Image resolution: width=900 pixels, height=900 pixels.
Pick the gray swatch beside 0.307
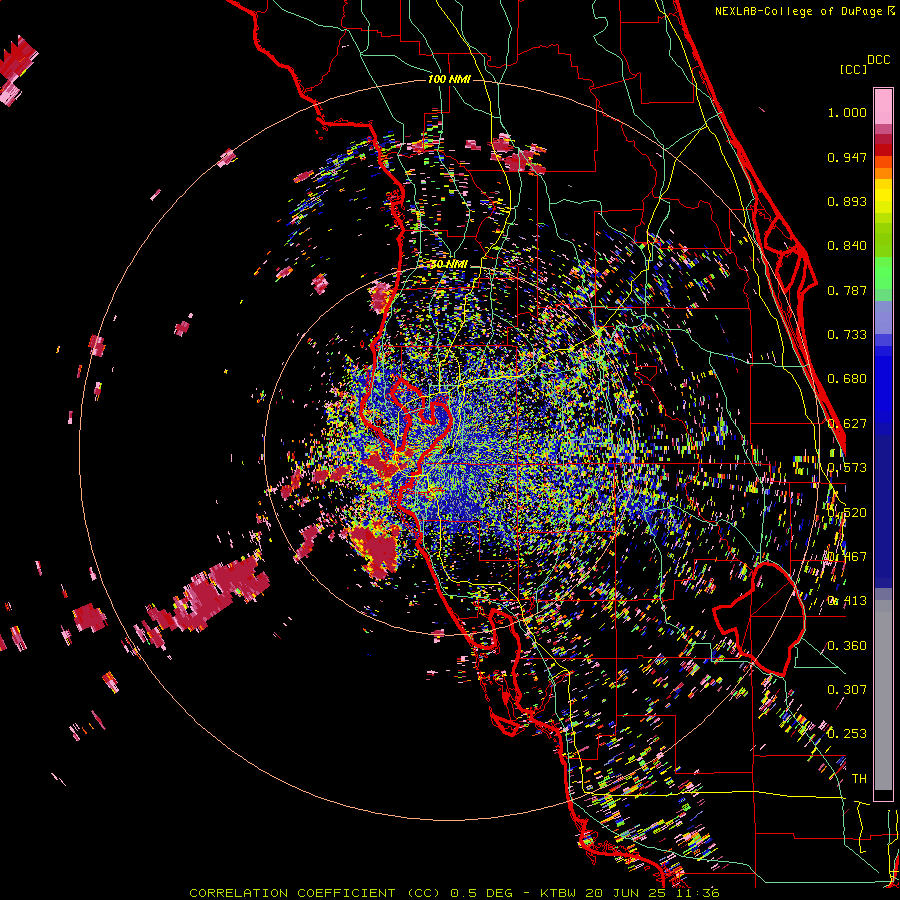click(x=883, y=695)
